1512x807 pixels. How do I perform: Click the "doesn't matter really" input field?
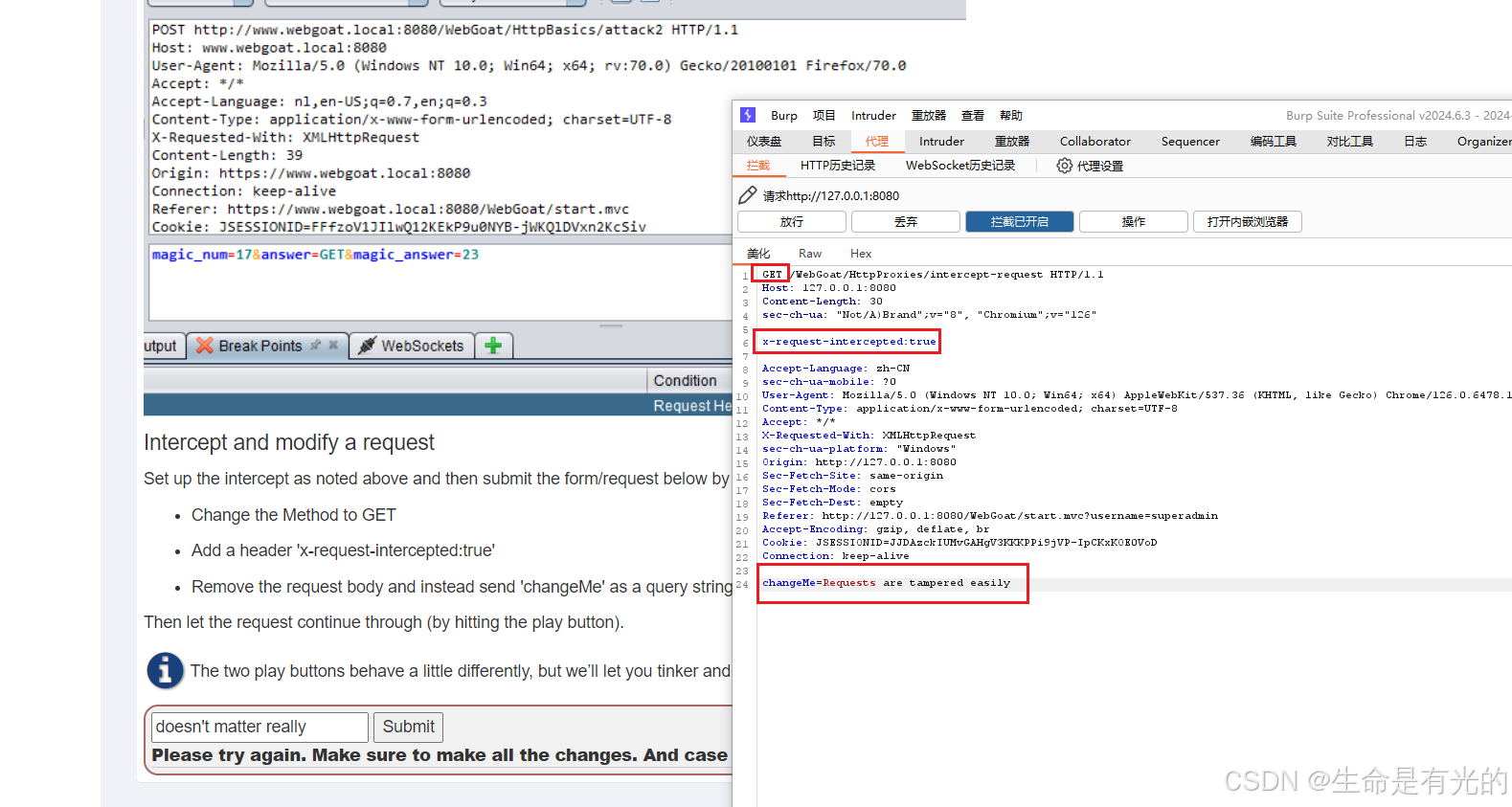pos(260,727)
